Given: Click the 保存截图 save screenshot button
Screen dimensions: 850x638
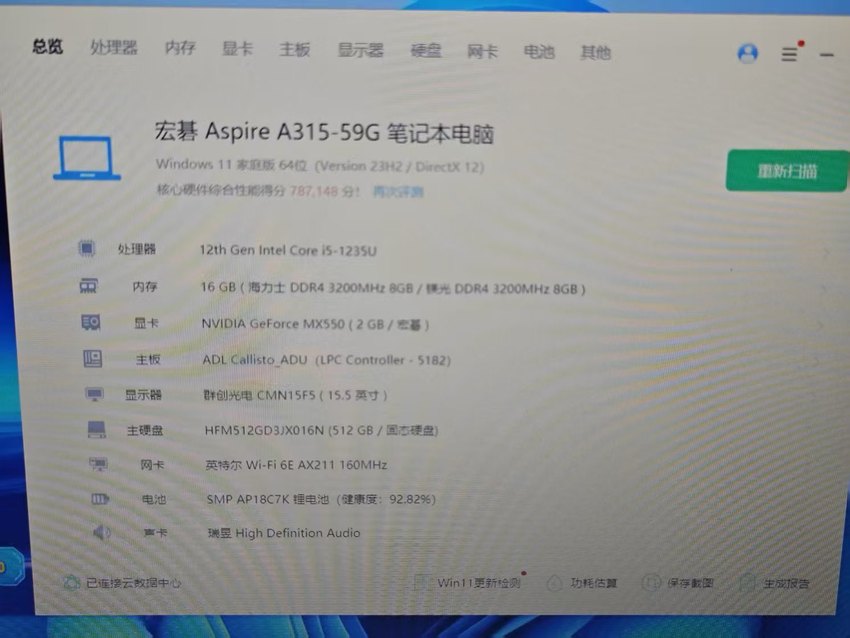Looking at the screenshot, I should pyautogui.click(x=690, y=583).
